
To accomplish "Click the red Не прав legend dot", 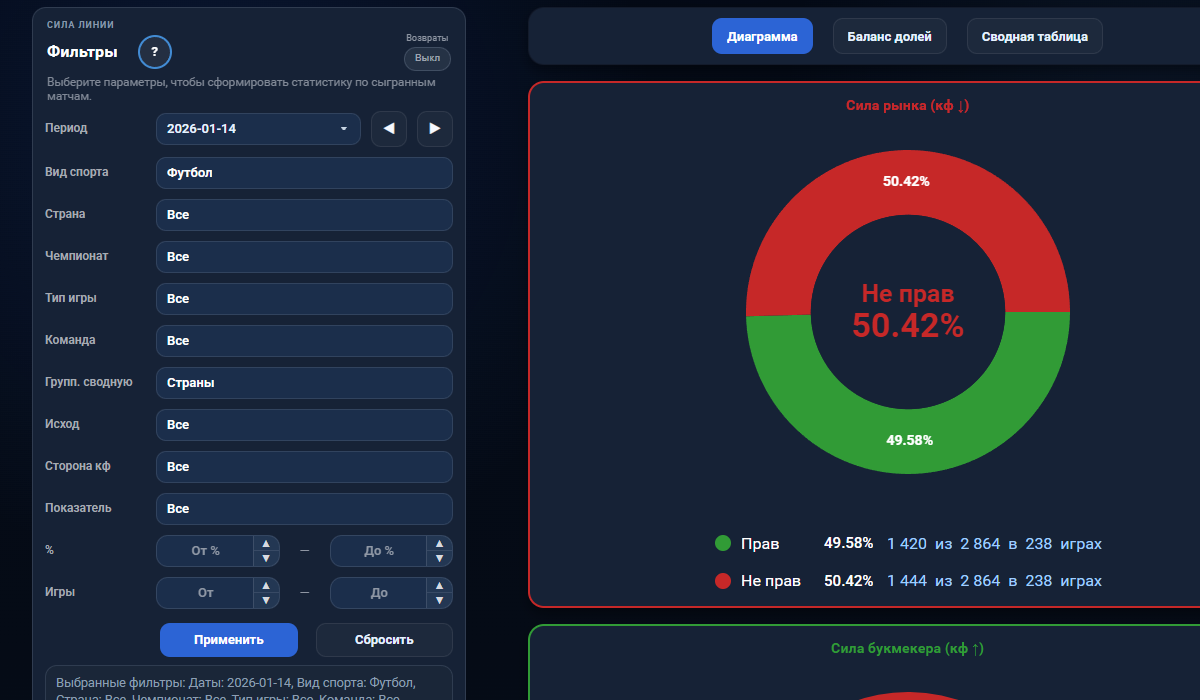I will [x=723, y=581].
